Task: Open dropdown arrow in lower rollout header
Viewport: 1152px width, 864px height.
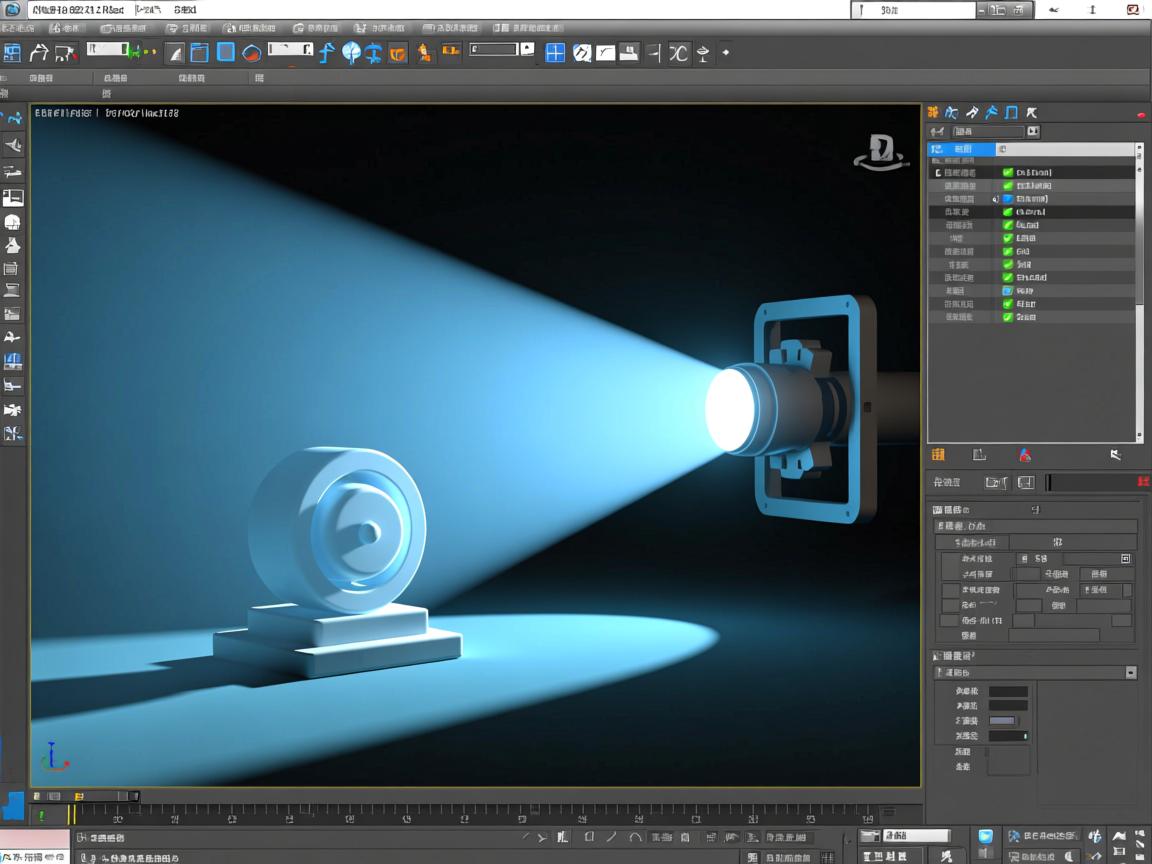Action: [x=1130, y=673]
